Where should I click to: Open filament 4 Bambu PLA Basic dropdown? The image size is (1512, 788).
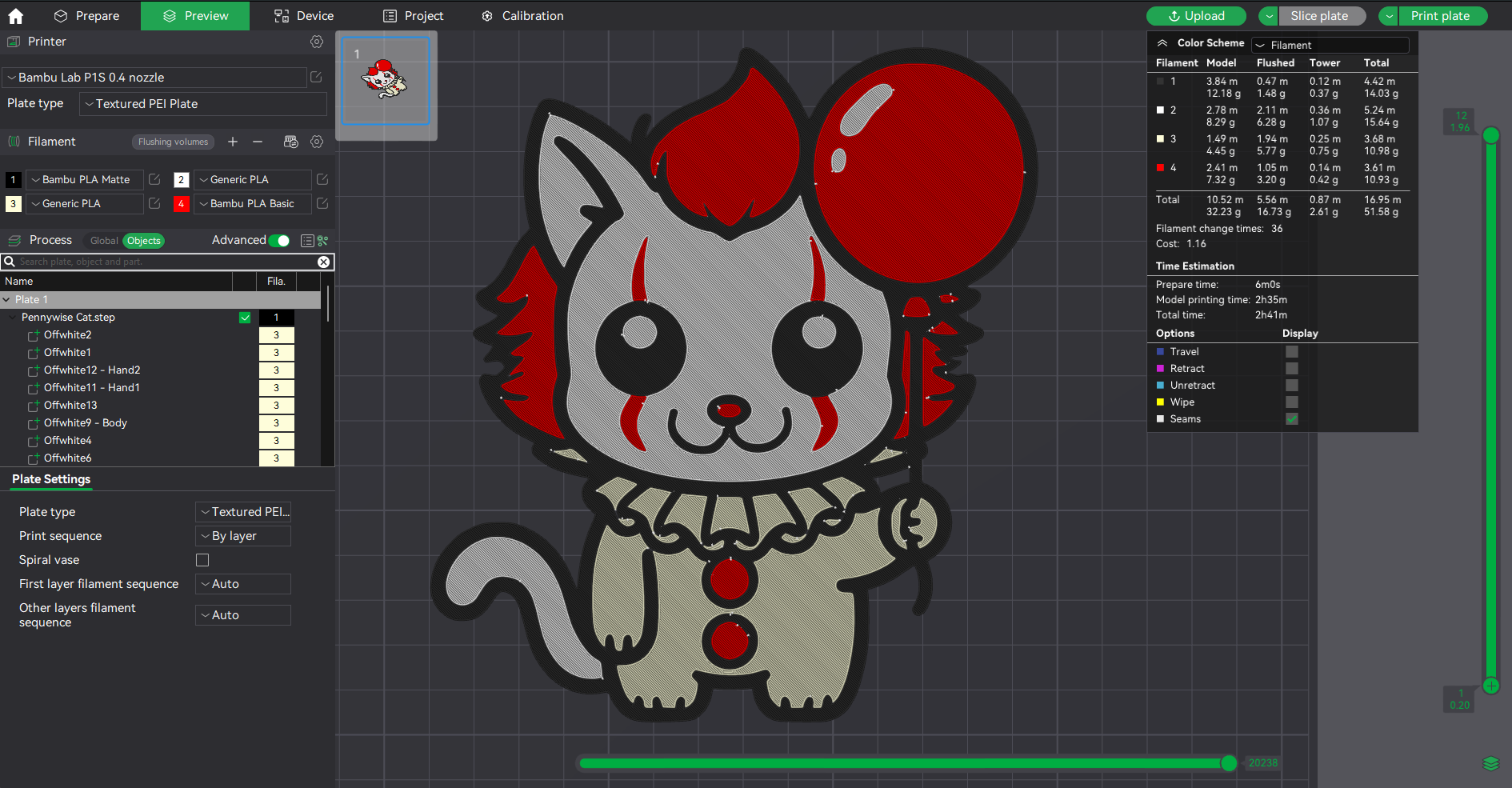pyautogui.click(x=253, y=204)
